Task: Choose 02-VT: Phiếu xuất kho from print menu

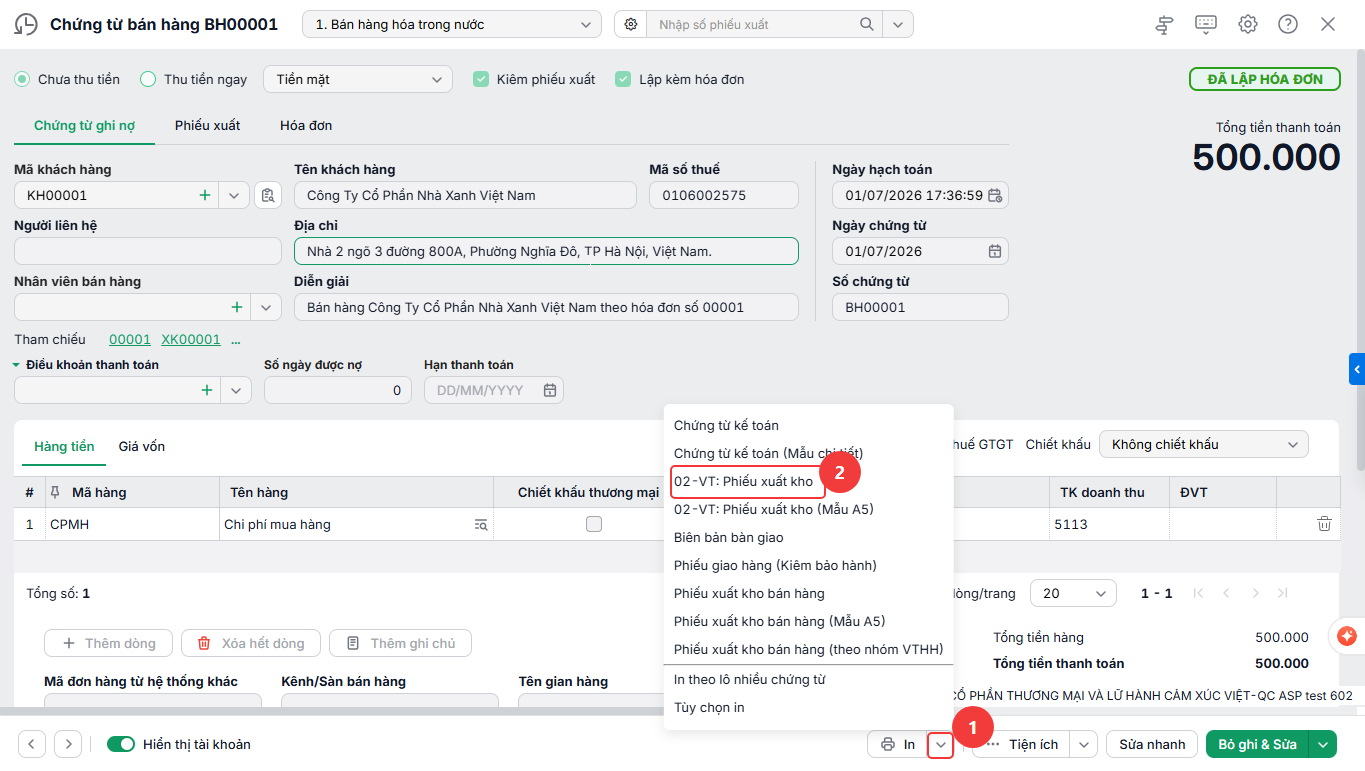Action: coord(744,481)
